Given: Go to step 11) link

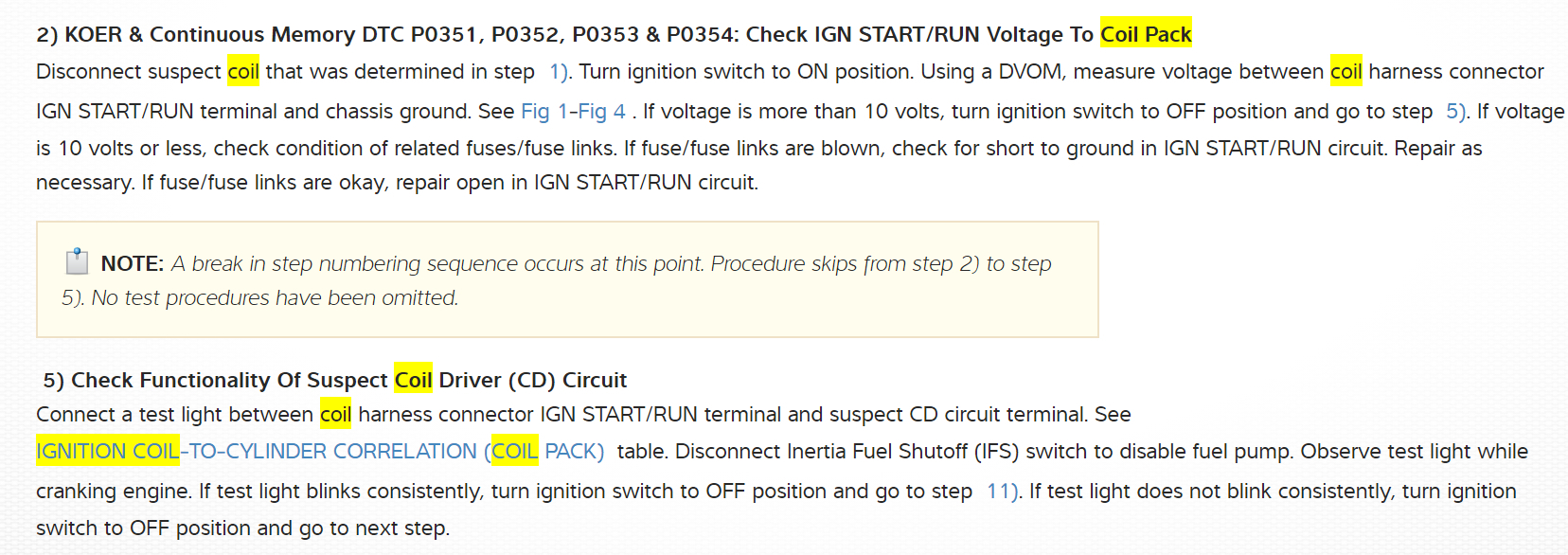Looking at the screenshot, I should [x=1001, y=492].
